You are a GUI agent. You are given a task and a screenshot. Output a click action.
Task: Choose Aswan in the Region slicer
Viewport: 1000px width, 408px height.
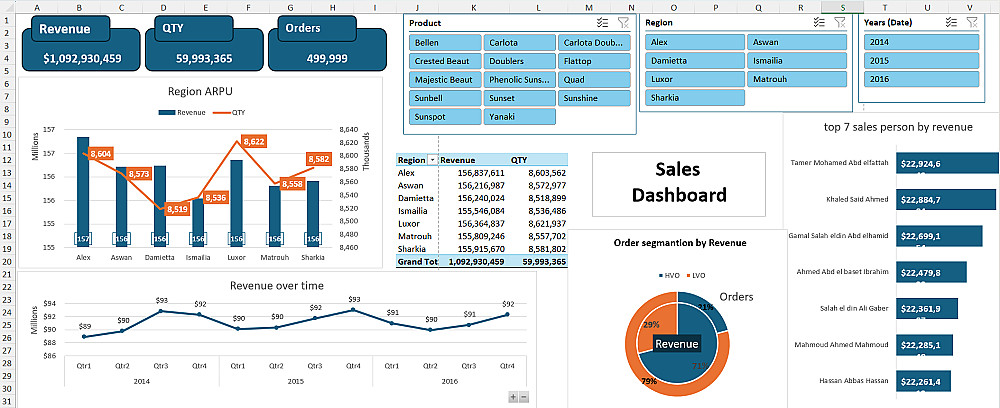(797, 42)
